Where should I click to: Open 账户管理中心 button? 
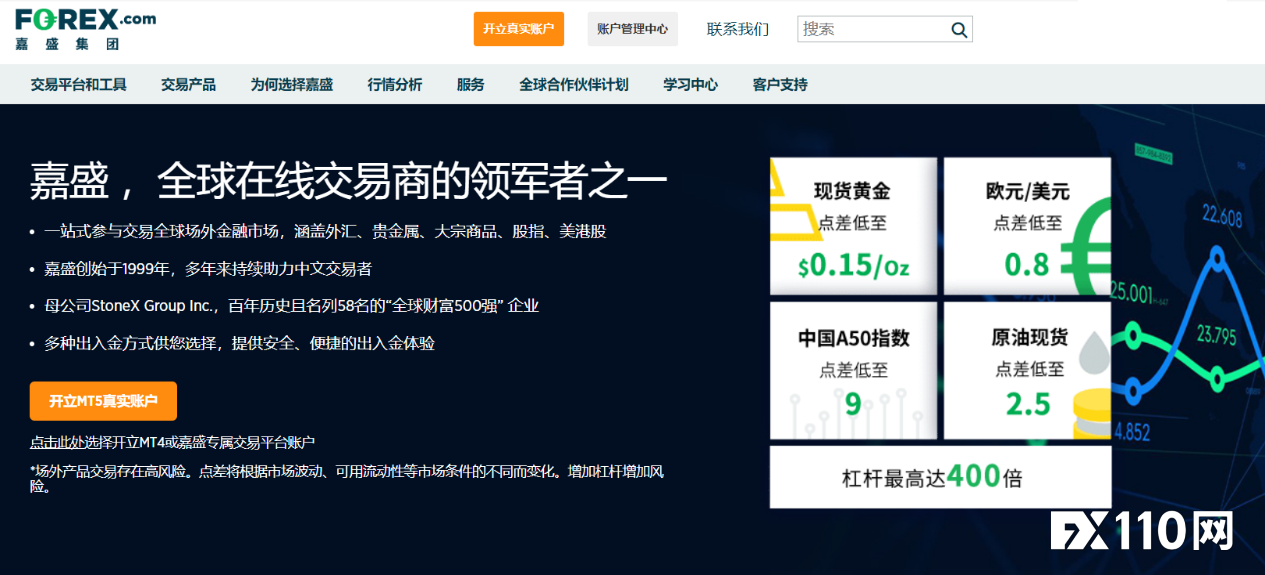(632, 29)
